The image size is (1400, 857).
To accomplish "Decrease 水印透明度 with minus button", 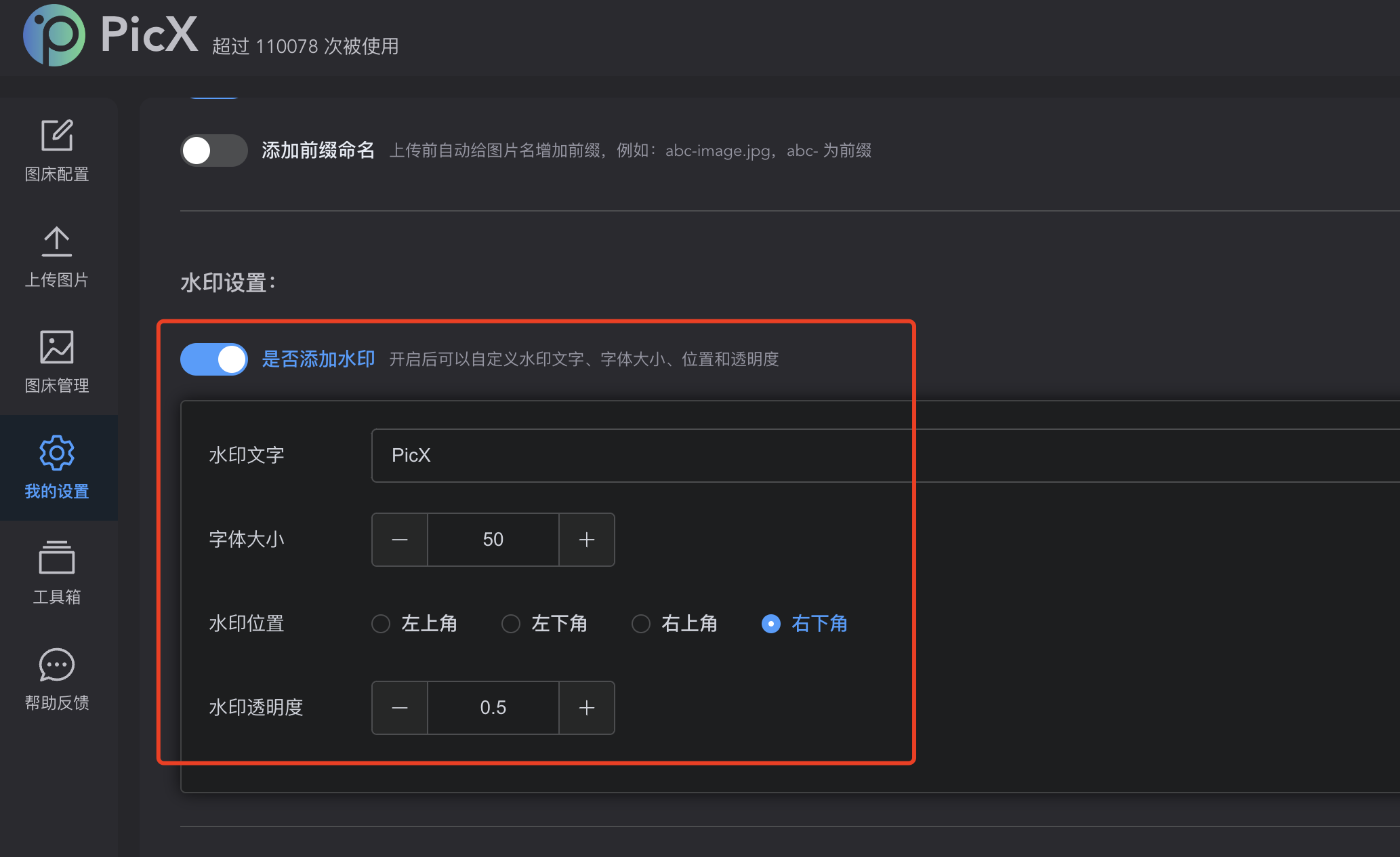I will pyautogui.click(x=400, y=708).
